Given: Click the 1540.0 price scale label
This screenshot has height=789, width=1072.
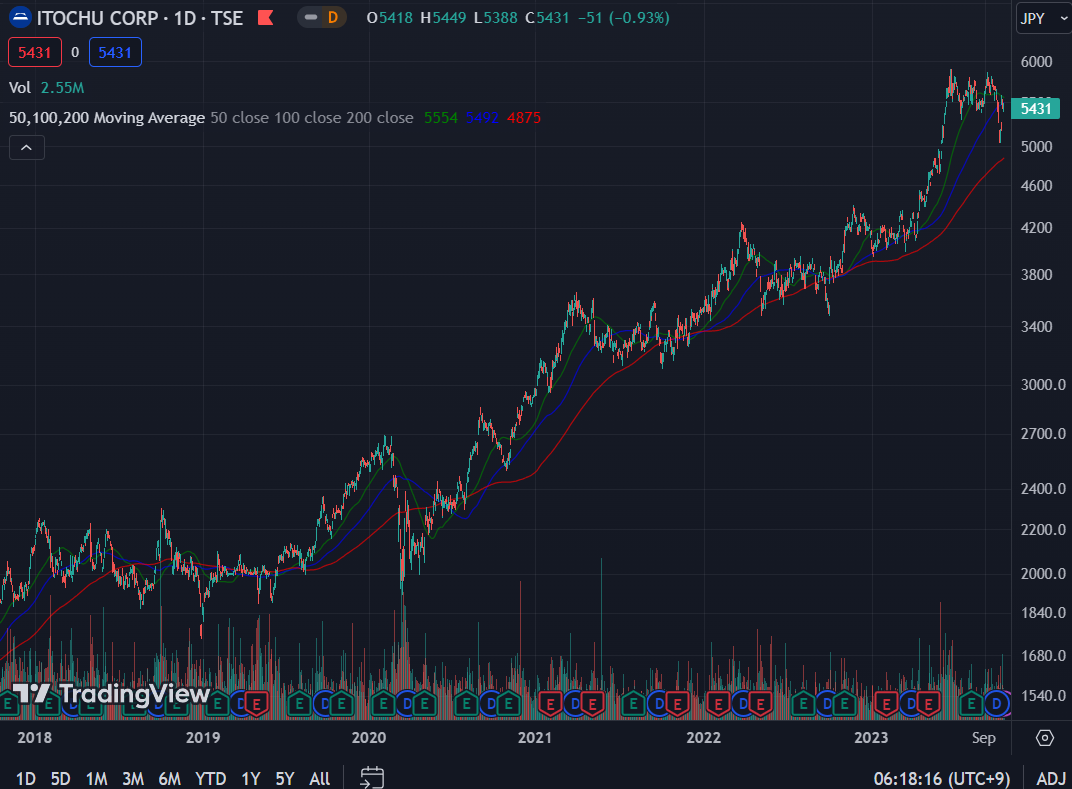Looking at the screenshot, I should tap(1043, 695).
